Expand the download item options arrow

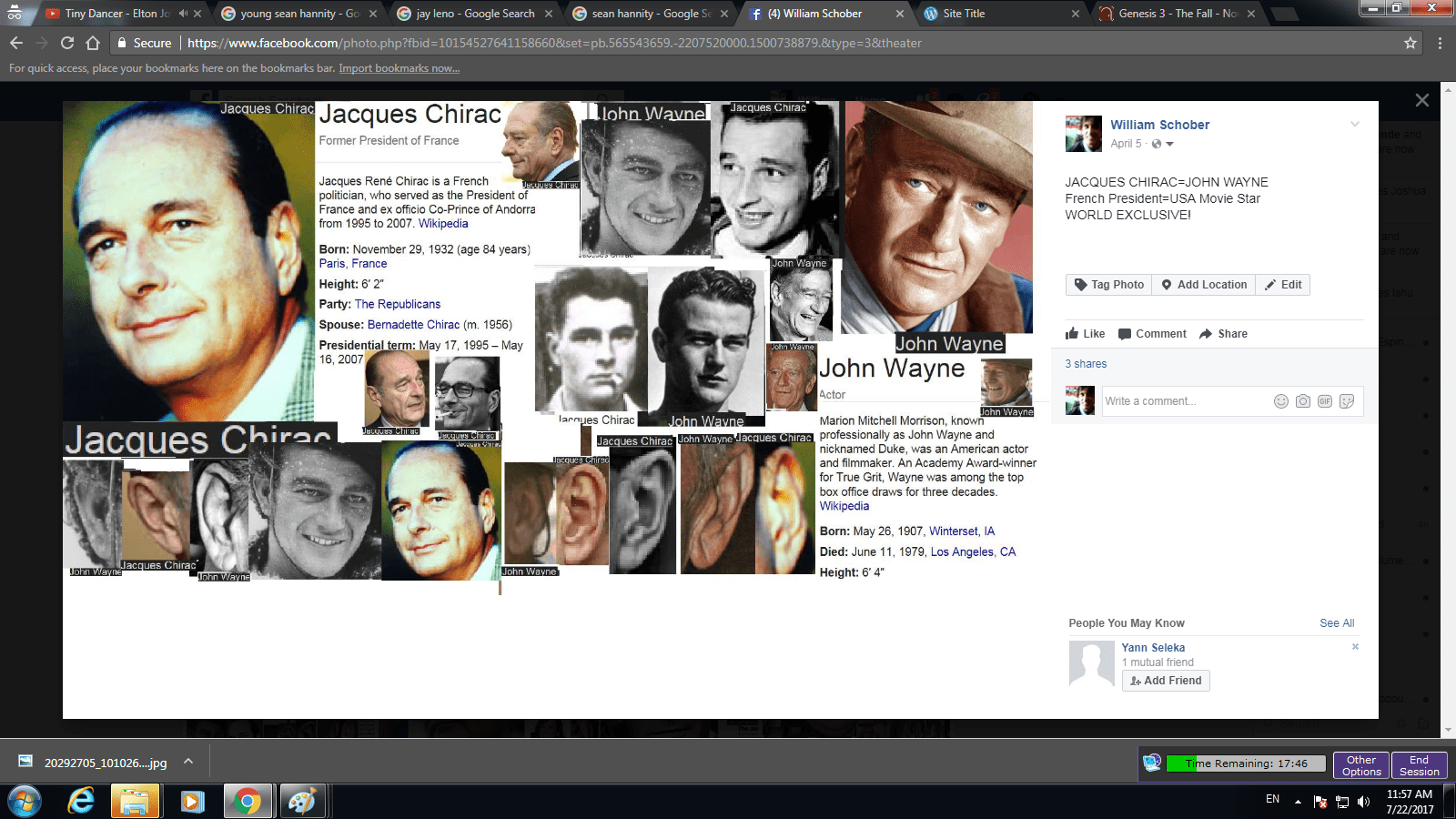point(188,762)
